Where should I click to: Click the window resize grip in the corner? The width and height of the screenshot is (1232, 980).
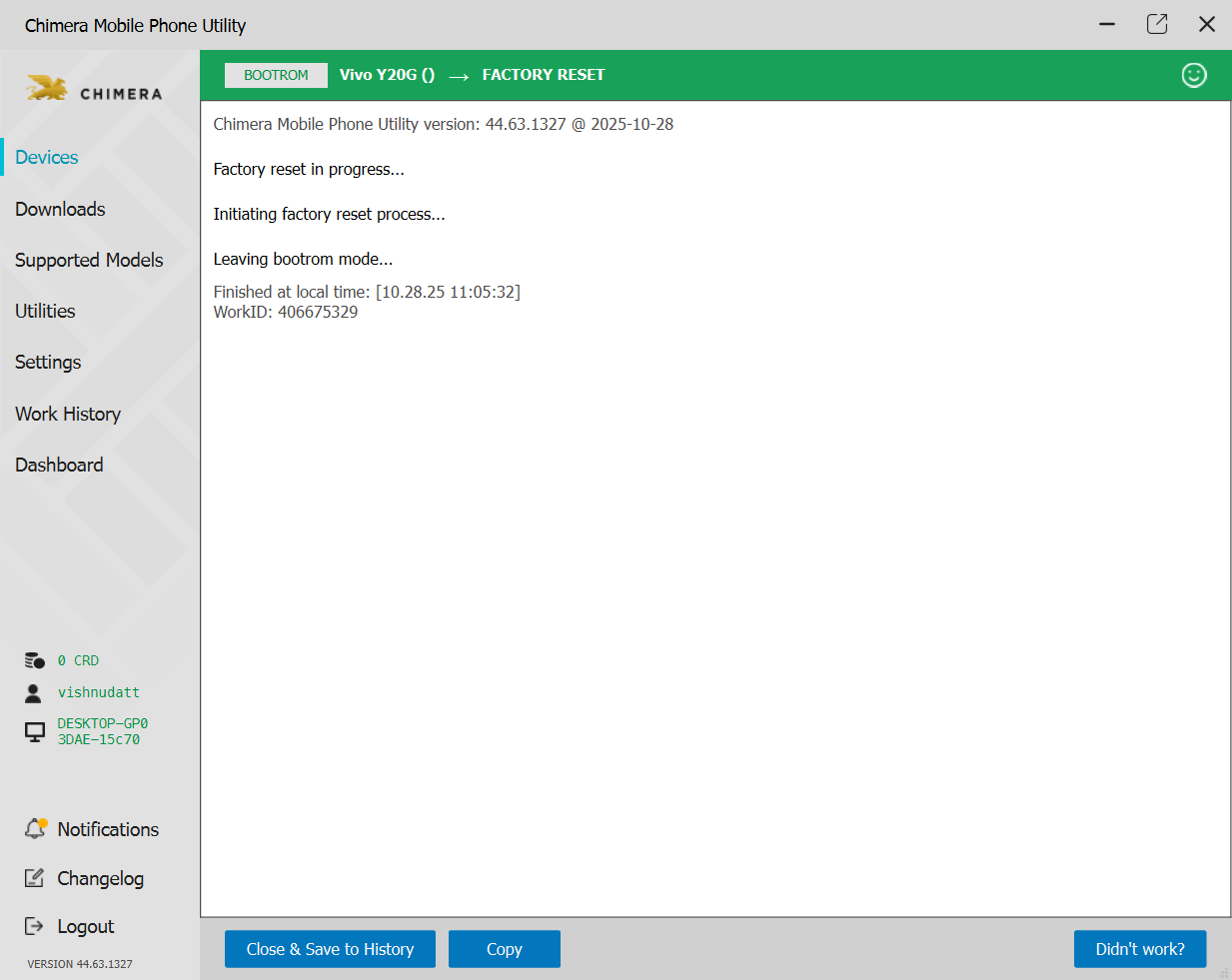click(1224, 972)
